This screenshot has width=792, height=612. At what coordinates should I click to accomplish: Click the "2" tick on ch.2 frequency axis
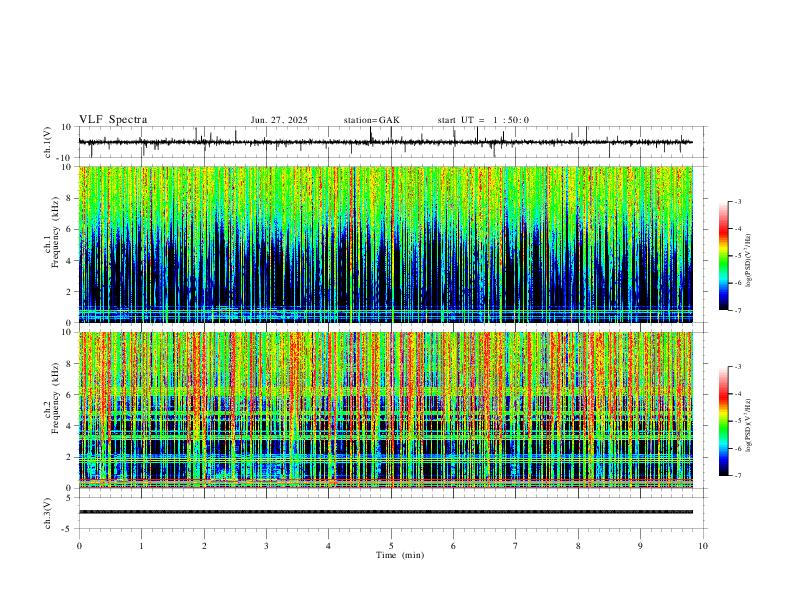(x=69, y=457)
